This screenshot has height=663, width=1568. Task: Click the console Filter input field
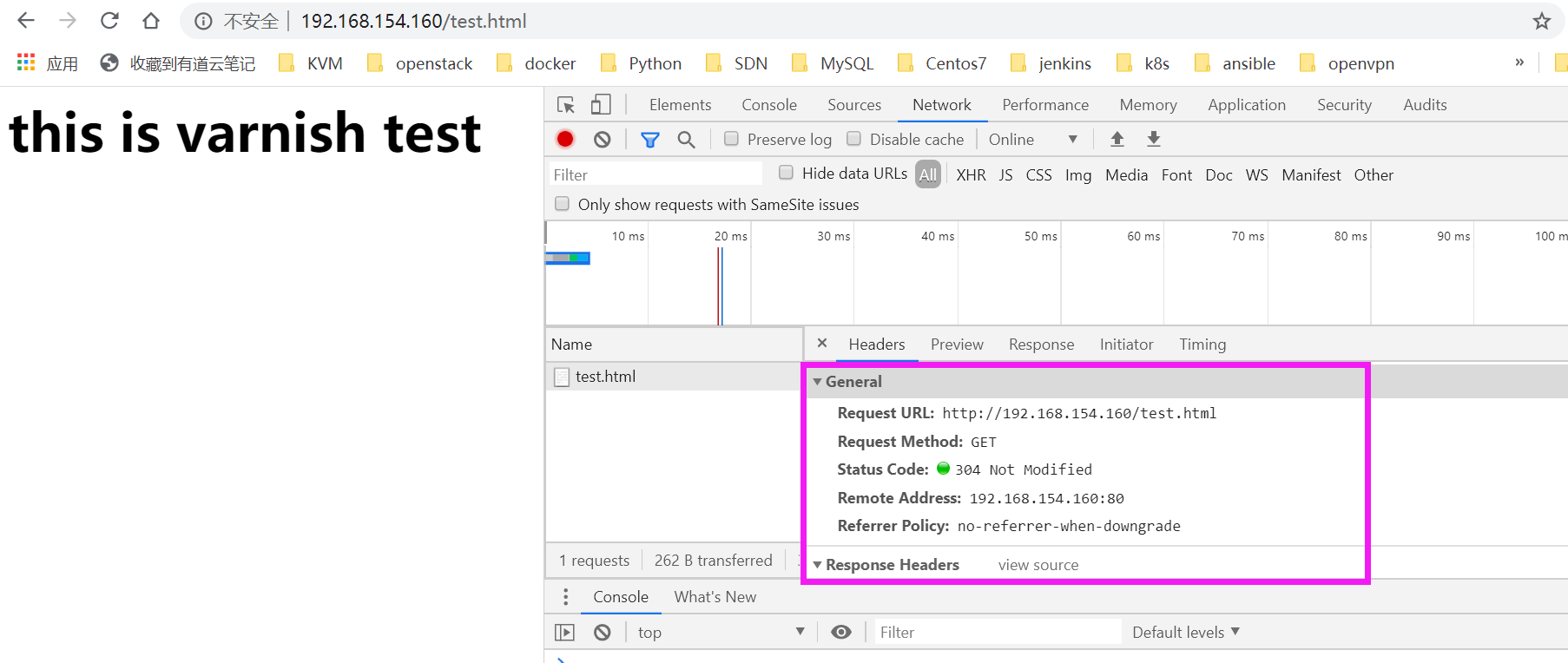pos(997,633)
